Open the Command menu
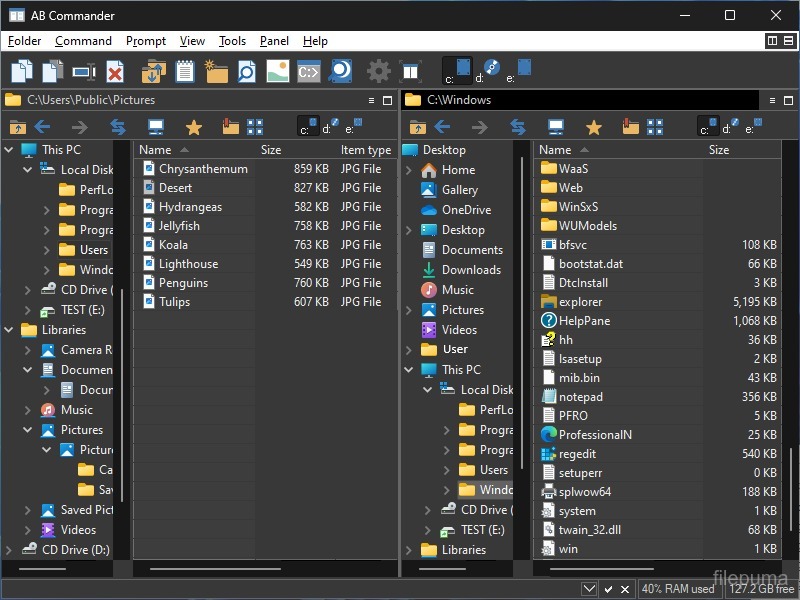Viewport: 800px width, 600px height. 83,41
